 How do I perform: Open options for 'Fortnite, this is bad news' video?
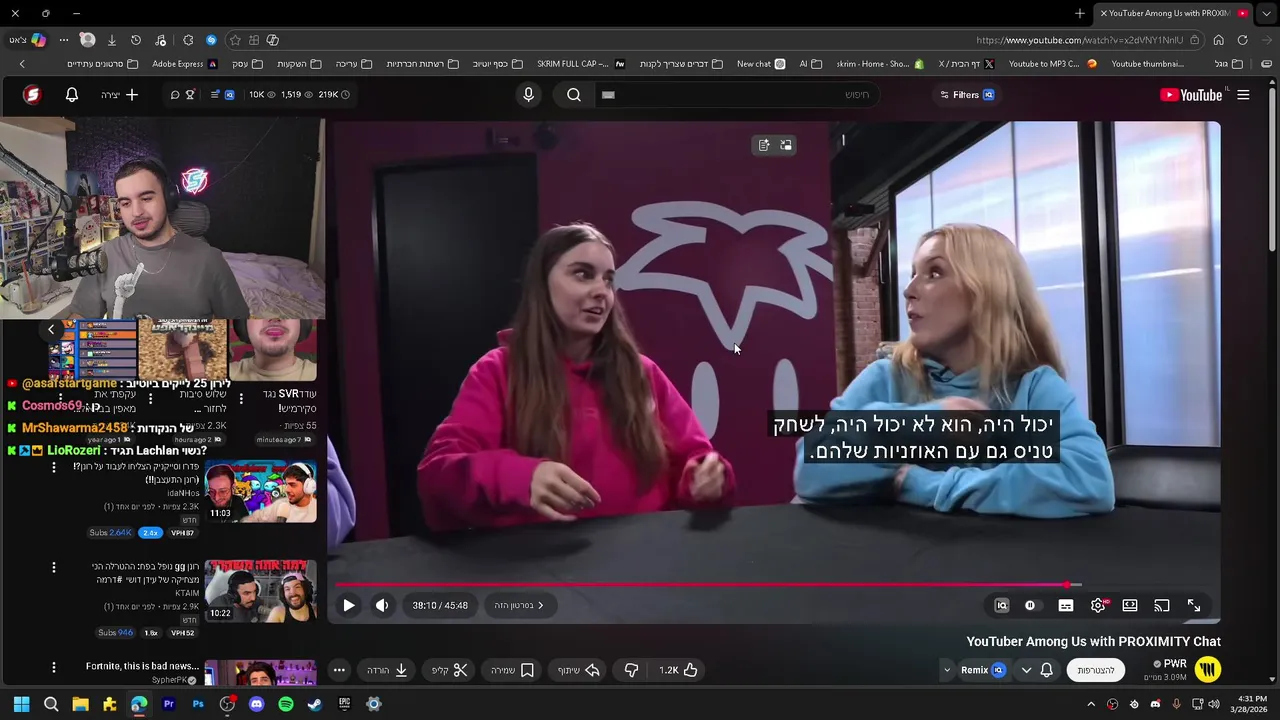[54, 667]
